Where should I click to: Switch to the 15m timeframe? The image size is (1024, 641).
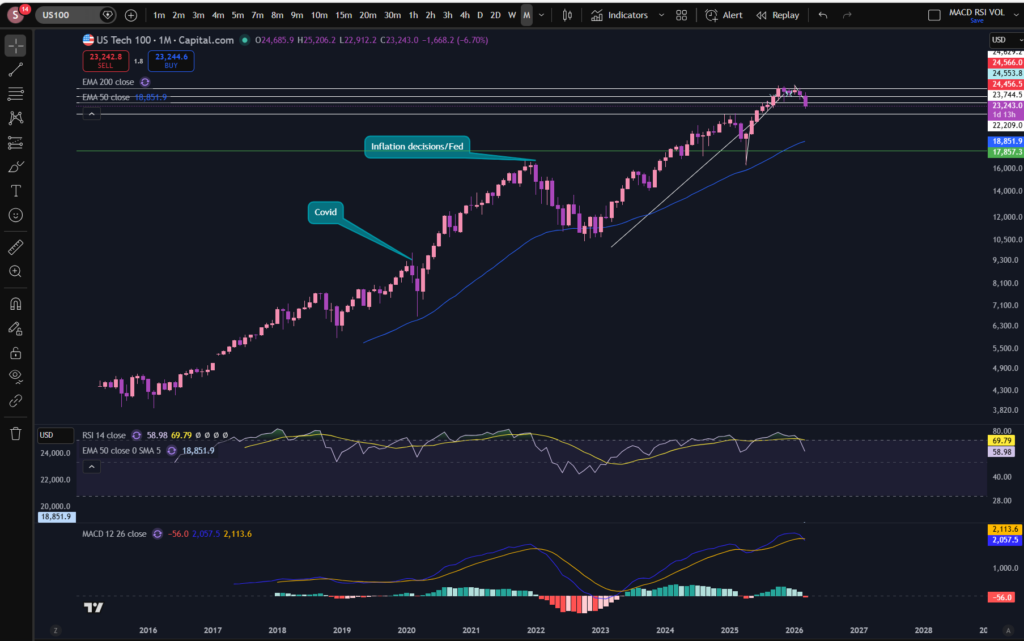(x=344, y=15)
